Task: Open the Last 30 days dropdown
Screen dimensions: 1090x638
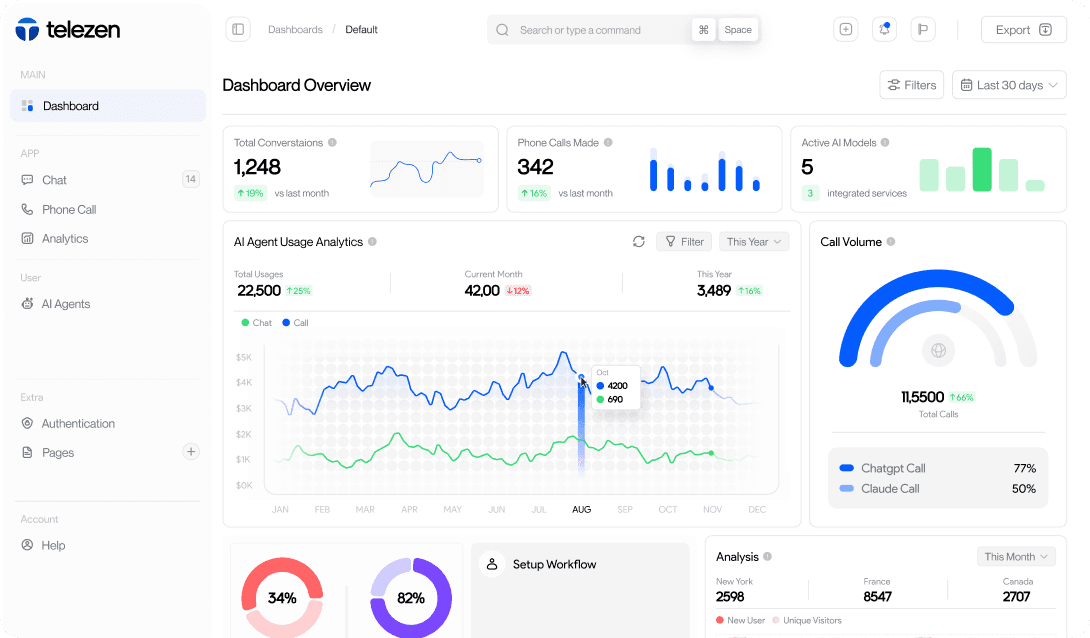Action: pyautogui.click(x=1009, y=84)
